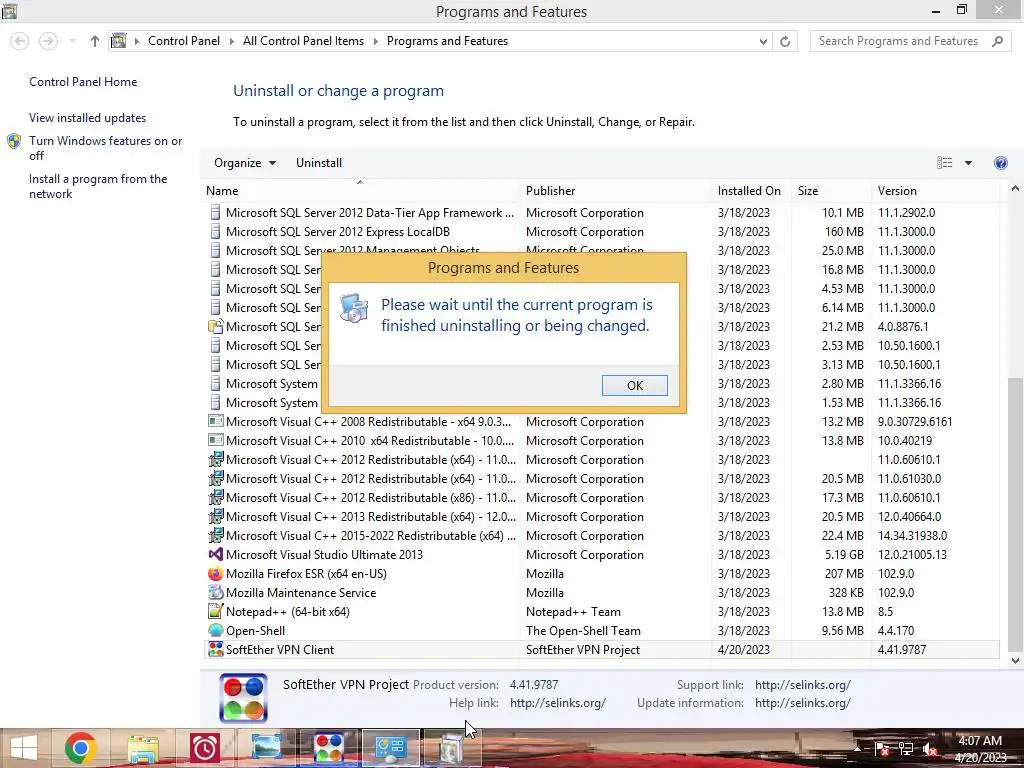Select version cell 12.0.21005.13
This screenshot has width=1024, height=768.
click(912, 554)
